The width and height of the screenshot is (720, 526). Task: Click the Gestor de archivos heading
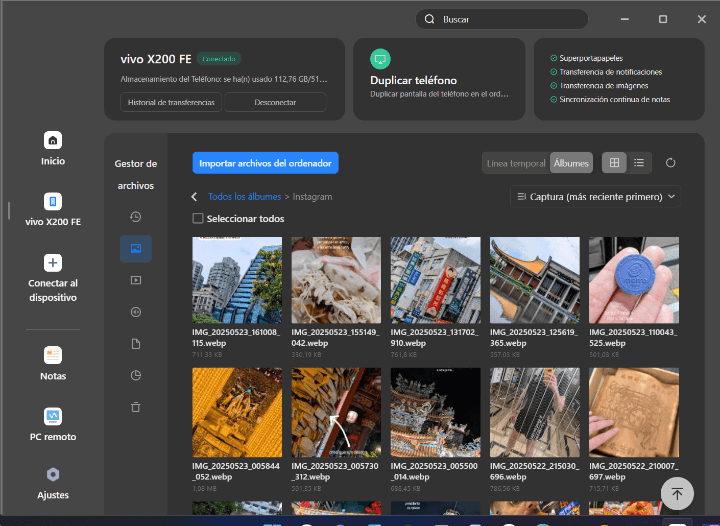tap(135, 174)
